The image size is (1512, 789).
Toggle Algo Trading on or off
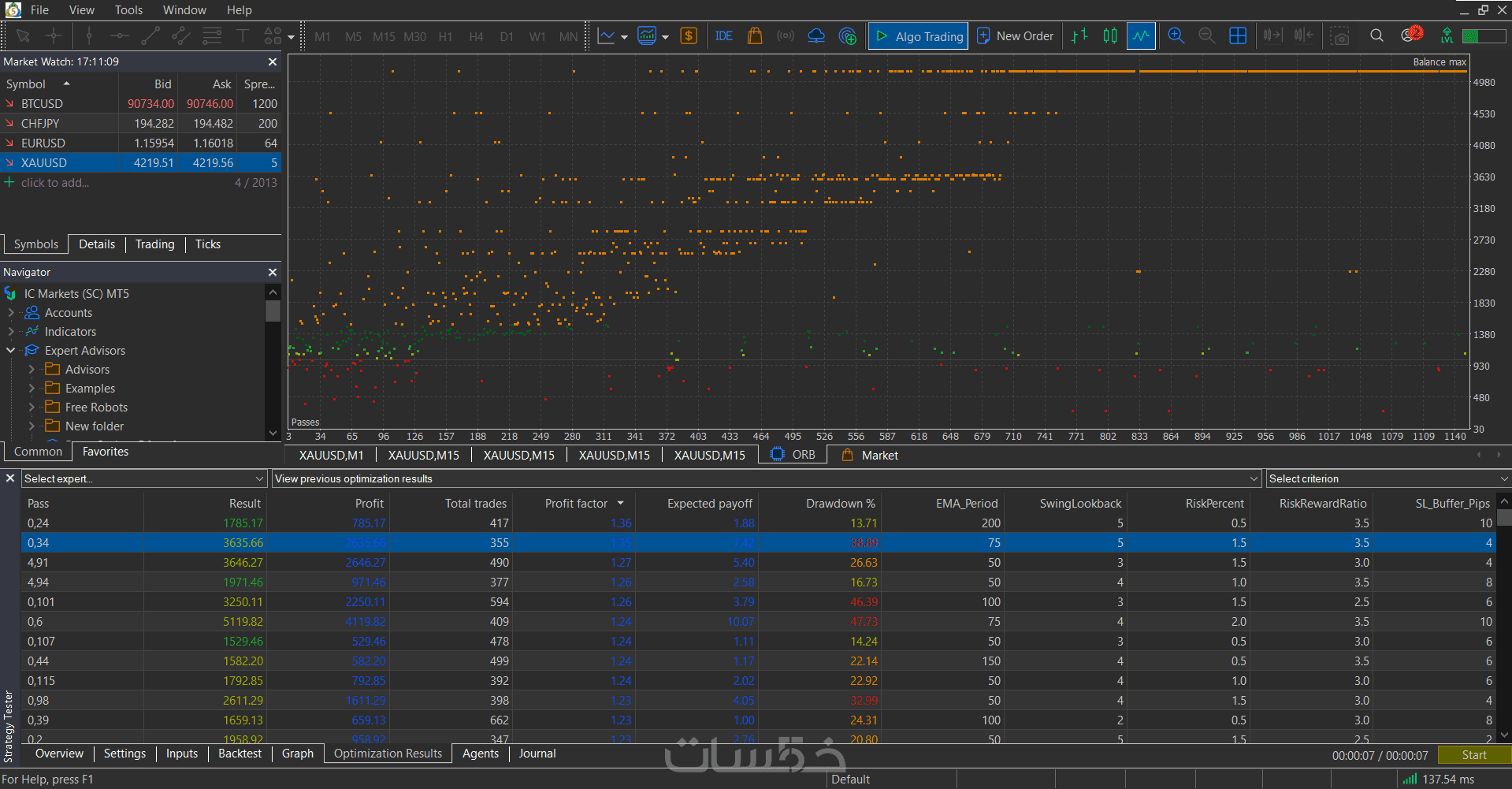(919, 36)
